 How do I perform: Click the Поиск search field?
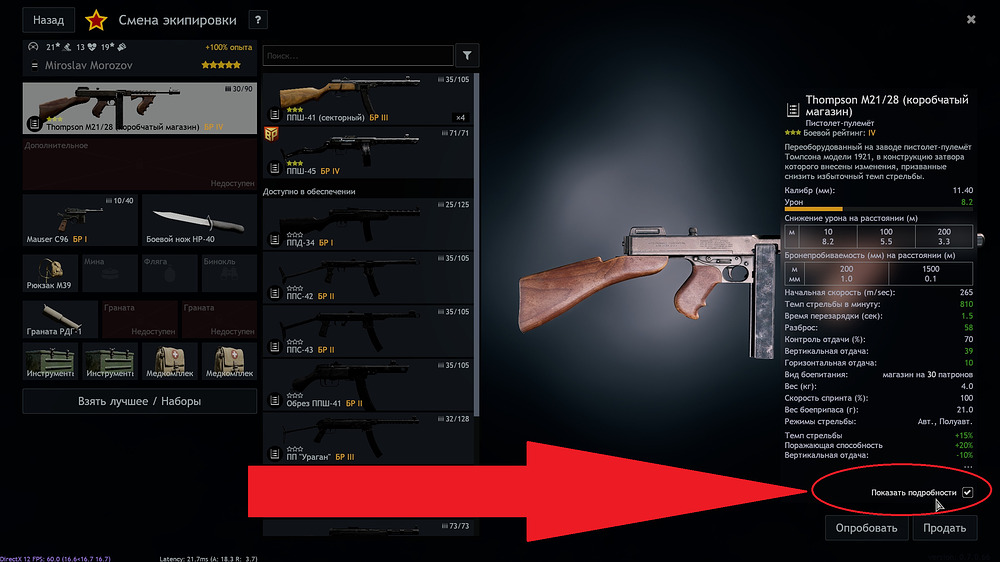[x=358, y=55]
